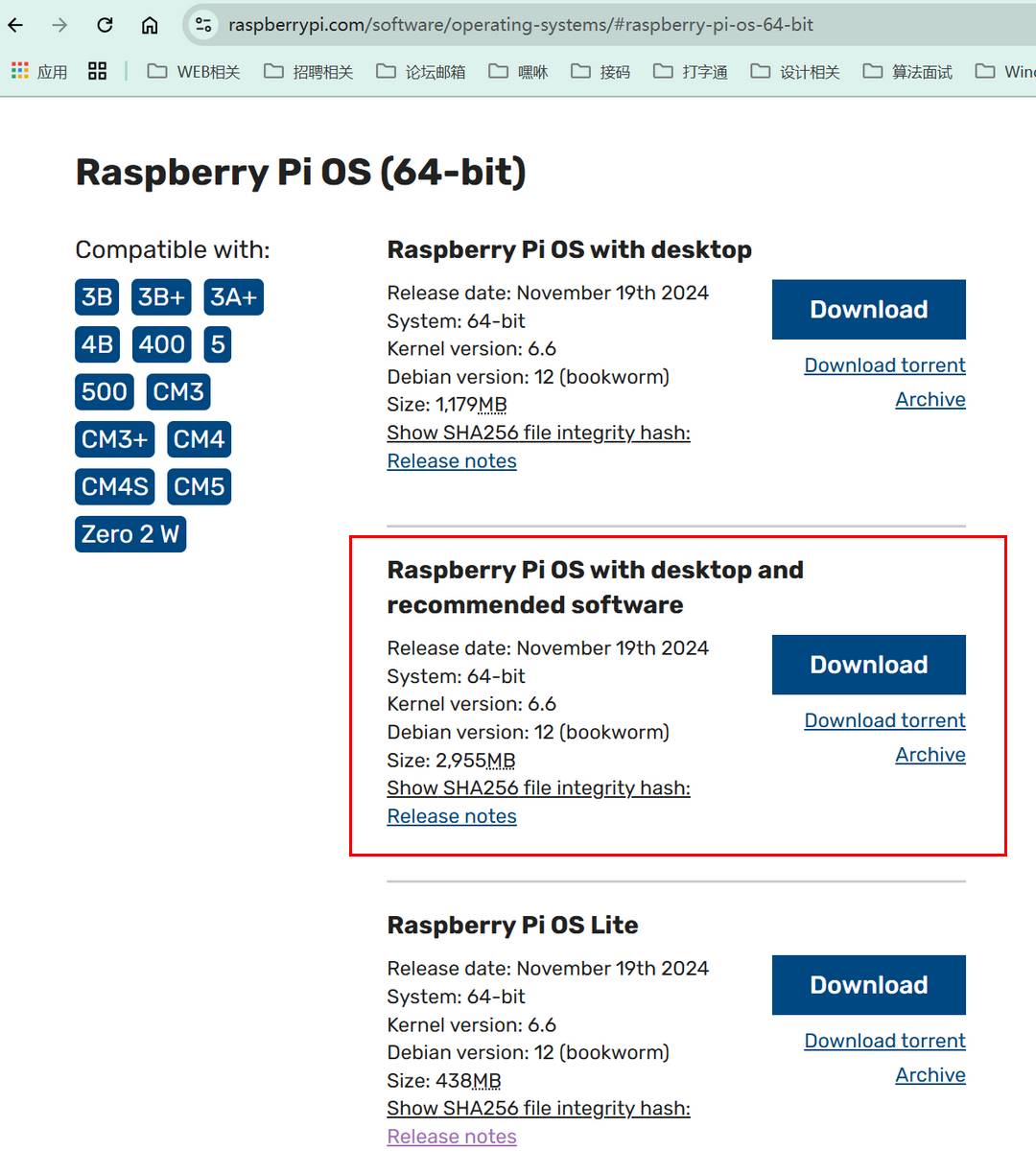Download torrent for recommended software edition

[884, 720]
